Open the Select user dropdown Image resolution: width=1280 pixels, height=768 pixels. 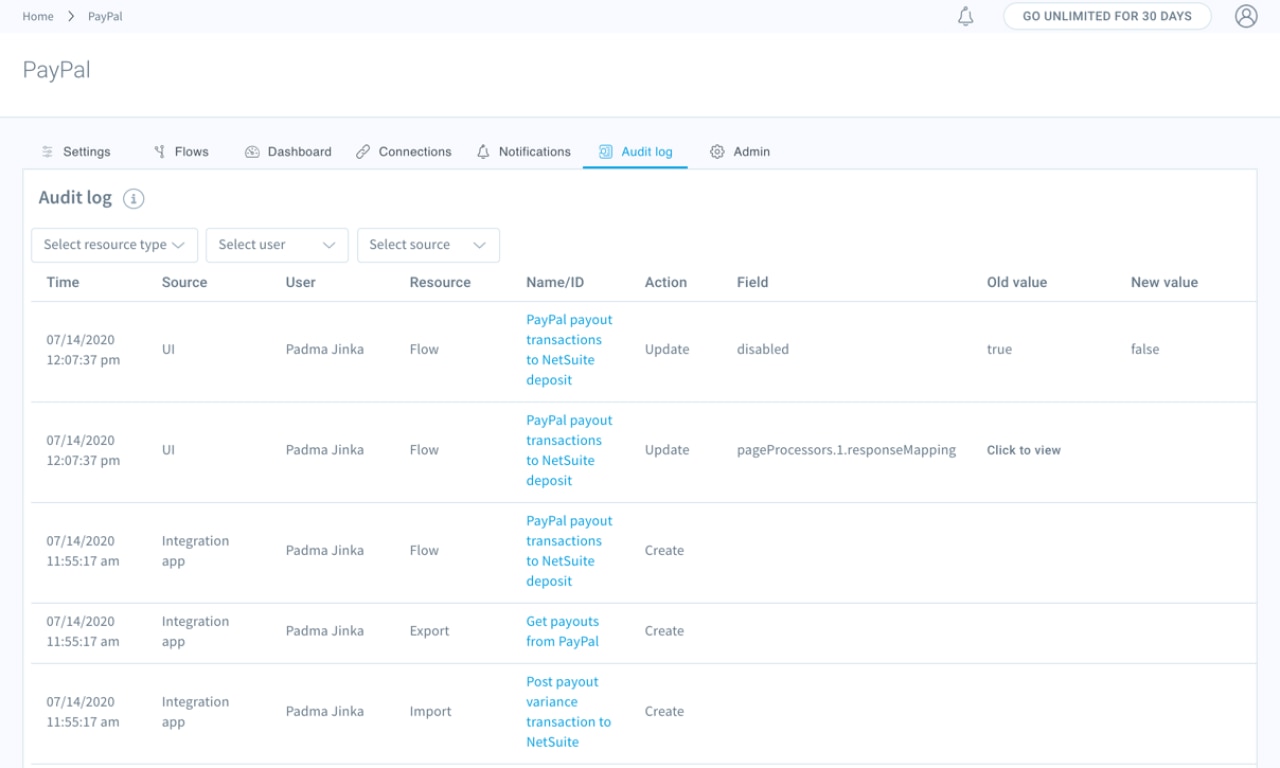pyautogui.click(x=276, y=245)
